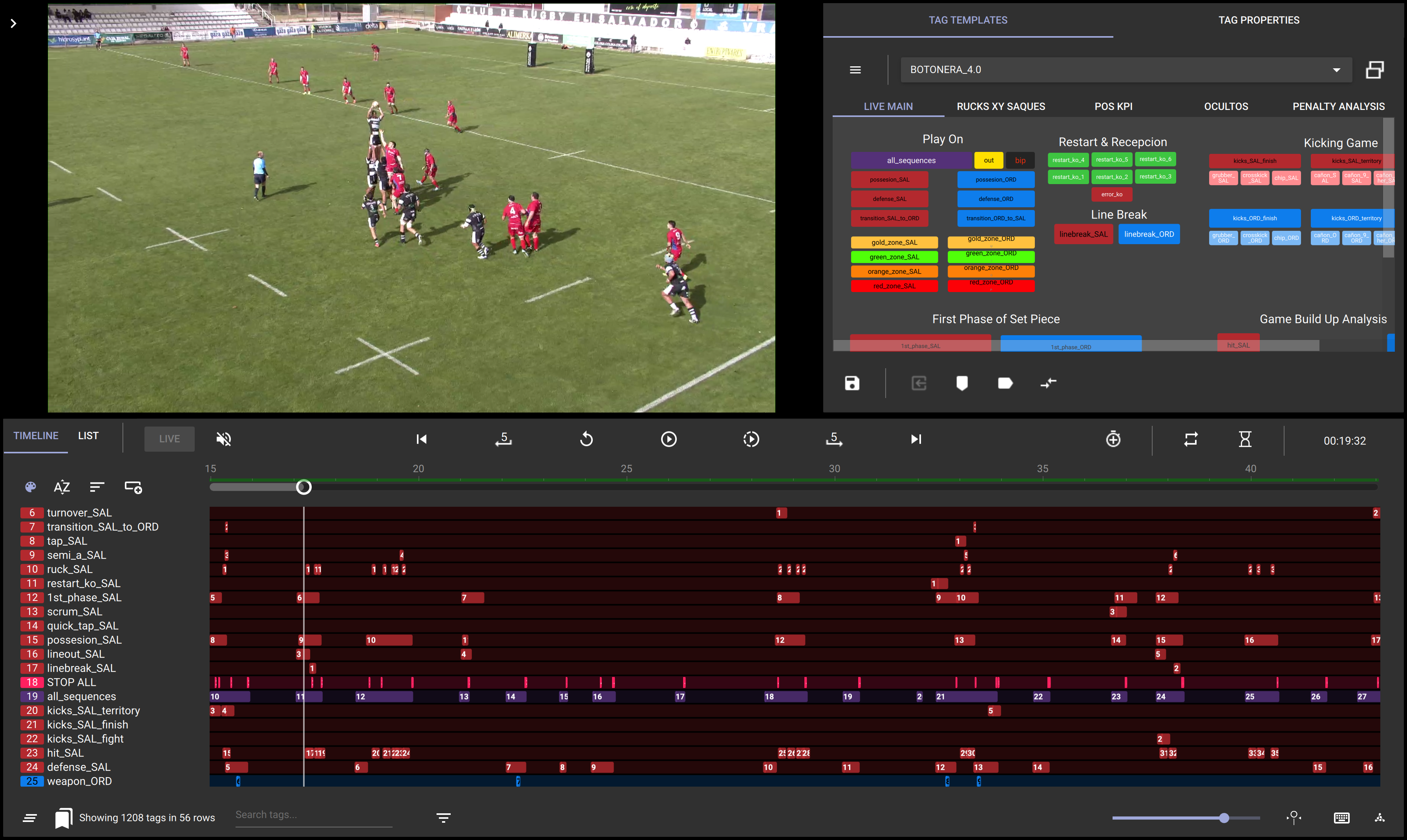Sort timeline rows alphabetically with the AZ icon
This screenshot has height=840, width=1407.
coord(62,487)
